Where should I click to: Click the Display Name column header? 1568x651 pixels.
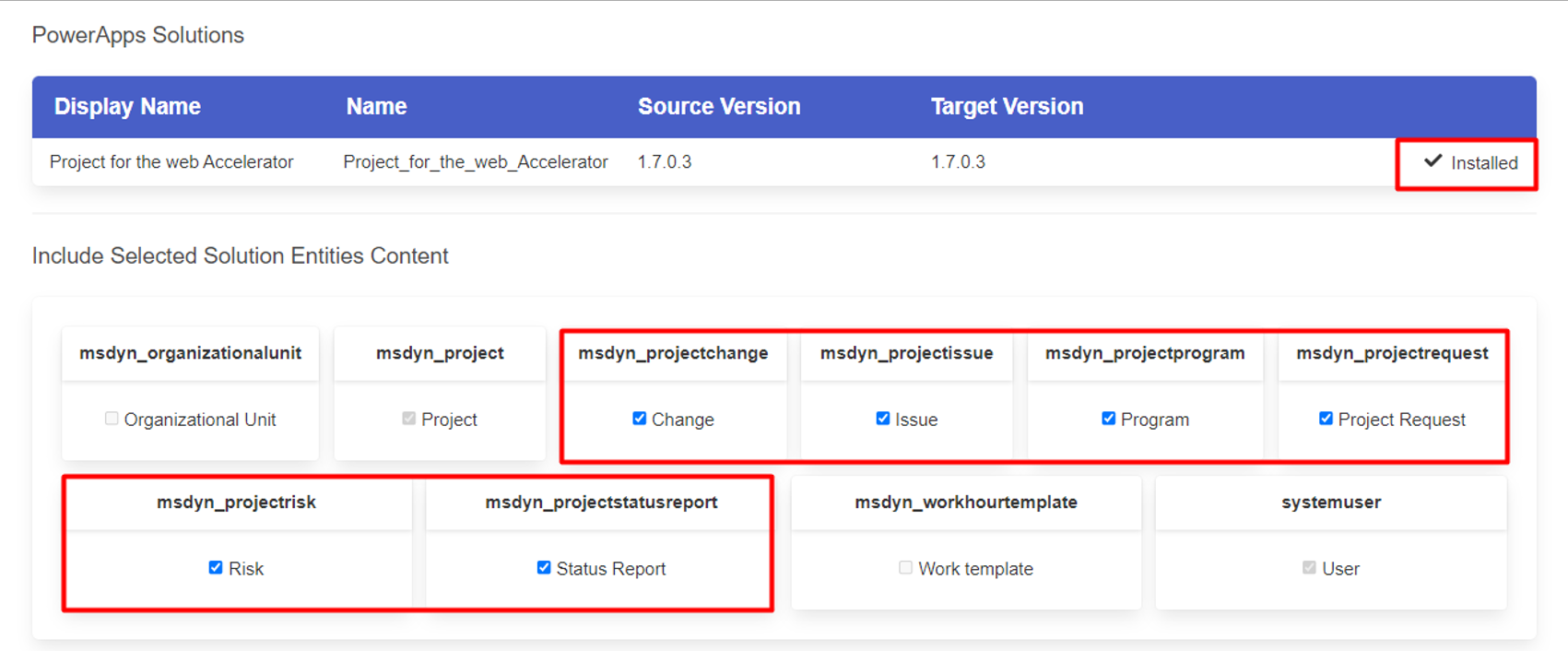(x=127, y=106)
